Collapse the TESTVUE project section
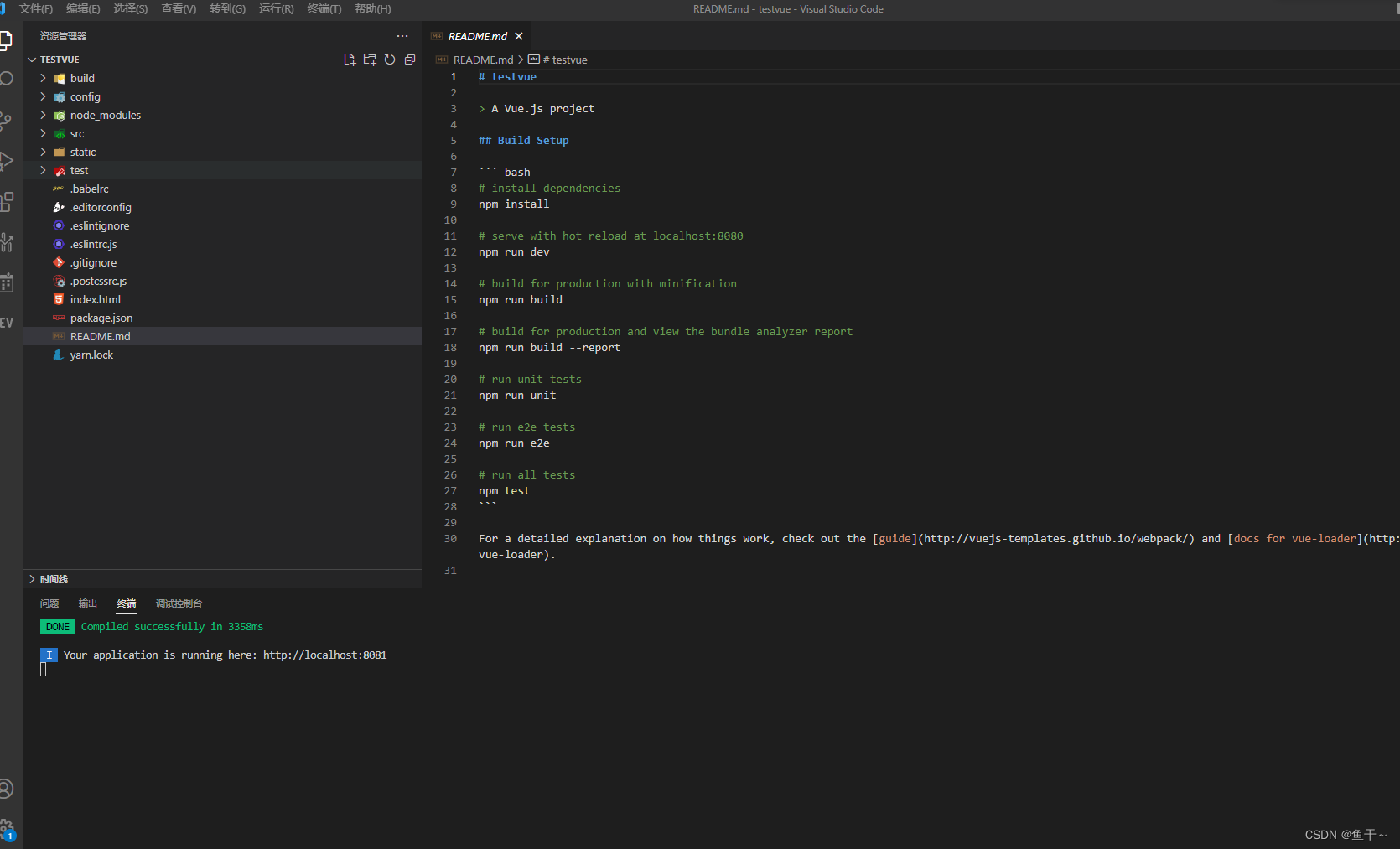 [x=32, y=60]
